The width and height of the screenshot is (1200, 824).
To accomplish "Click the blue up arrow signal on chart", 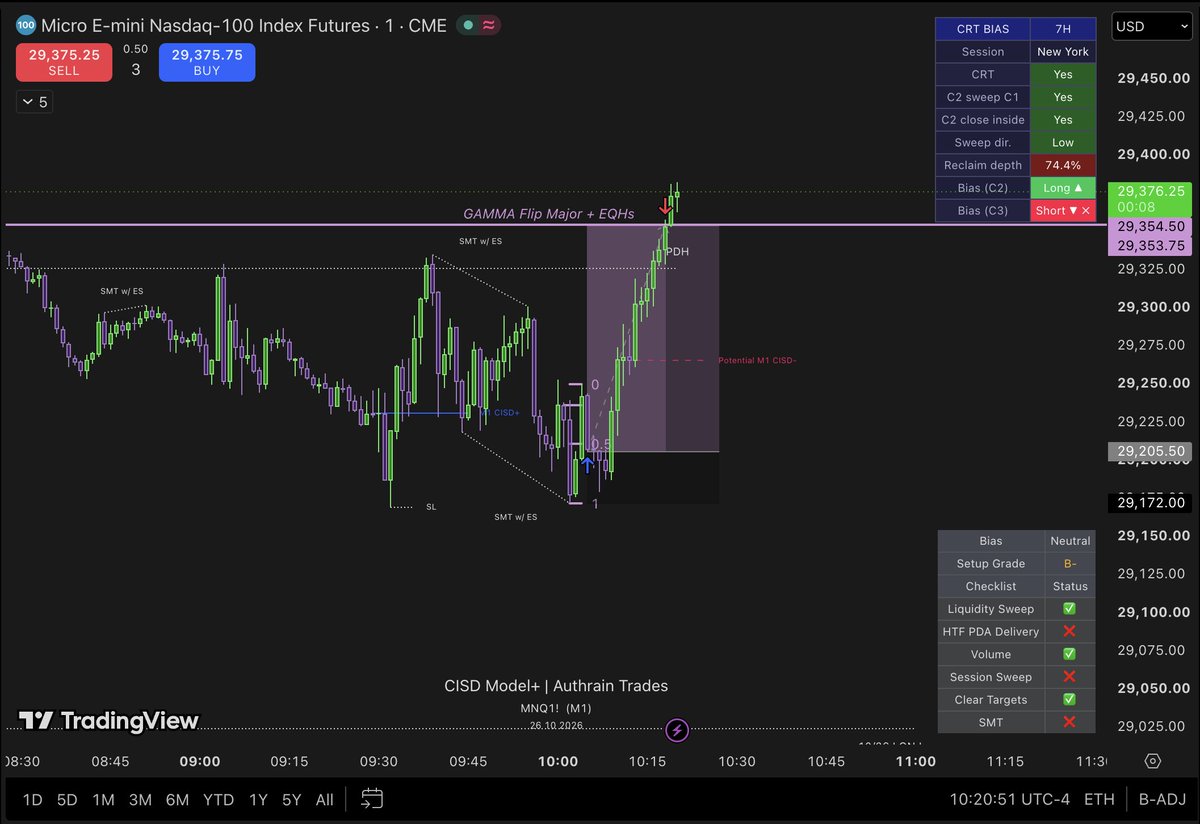I will 587,464.
